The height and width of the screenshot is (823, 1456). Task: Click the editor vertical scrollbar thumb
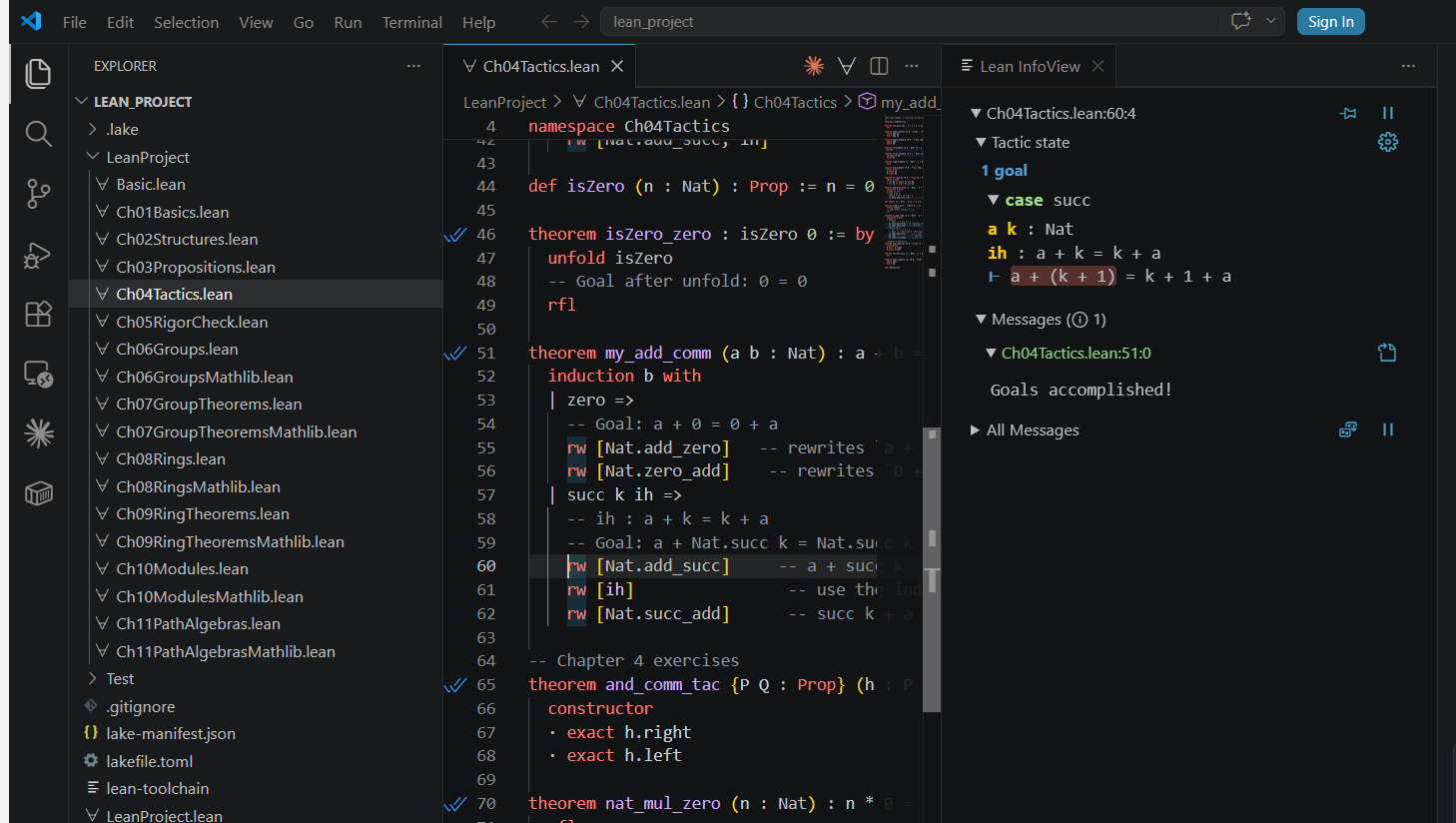(x=932, y=569)
